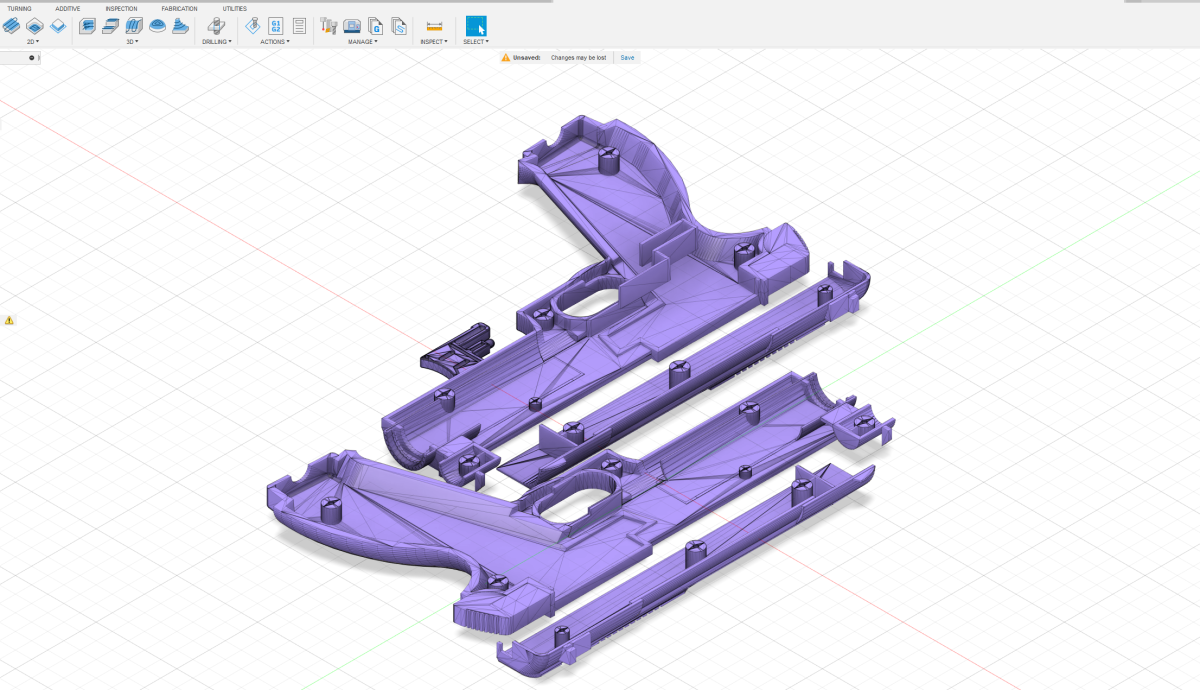Activate the Measure ruler icon

pos(434,26)
